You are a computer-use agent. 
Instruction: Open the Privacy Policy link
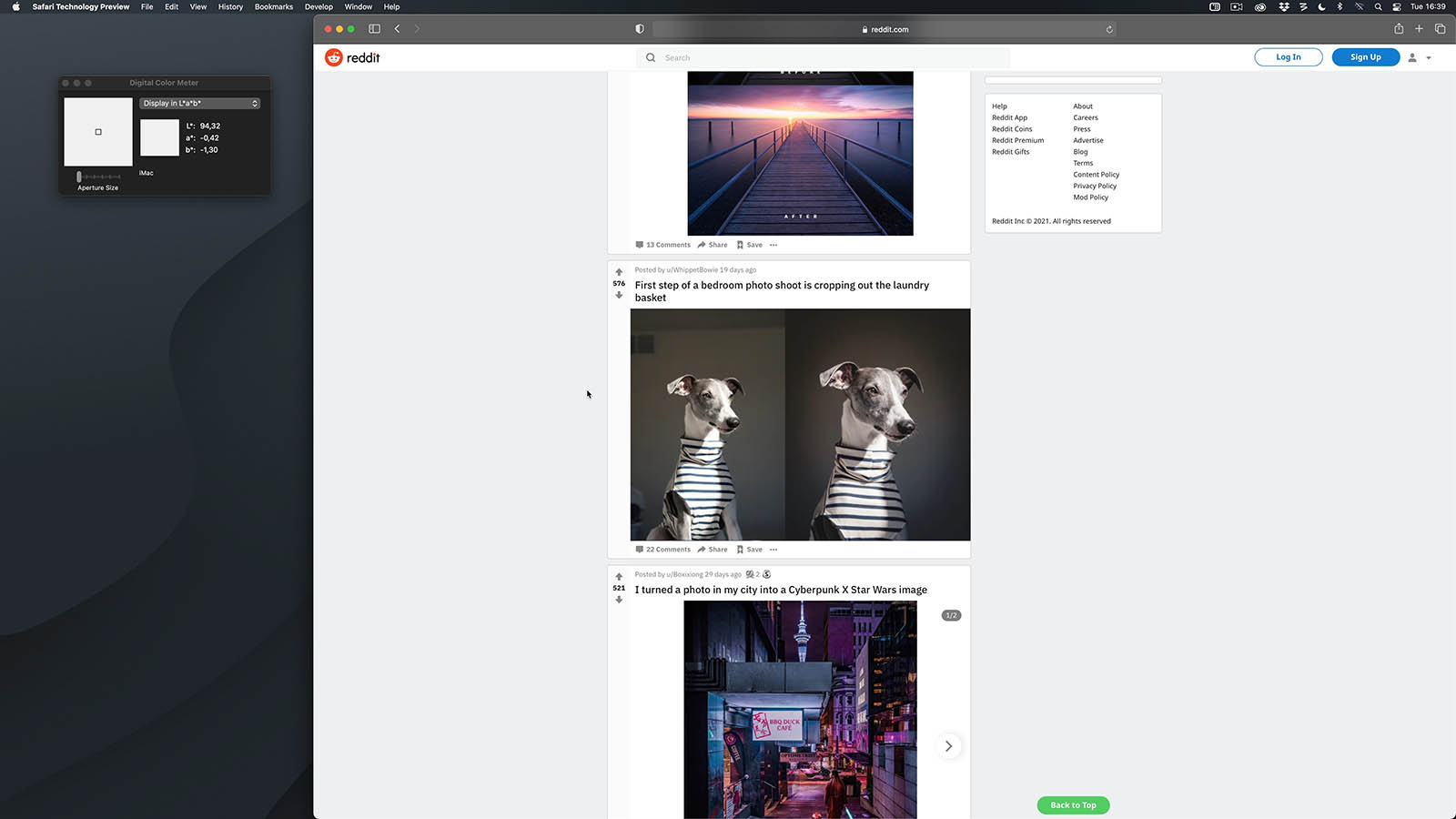click(x=1095, y=186)
